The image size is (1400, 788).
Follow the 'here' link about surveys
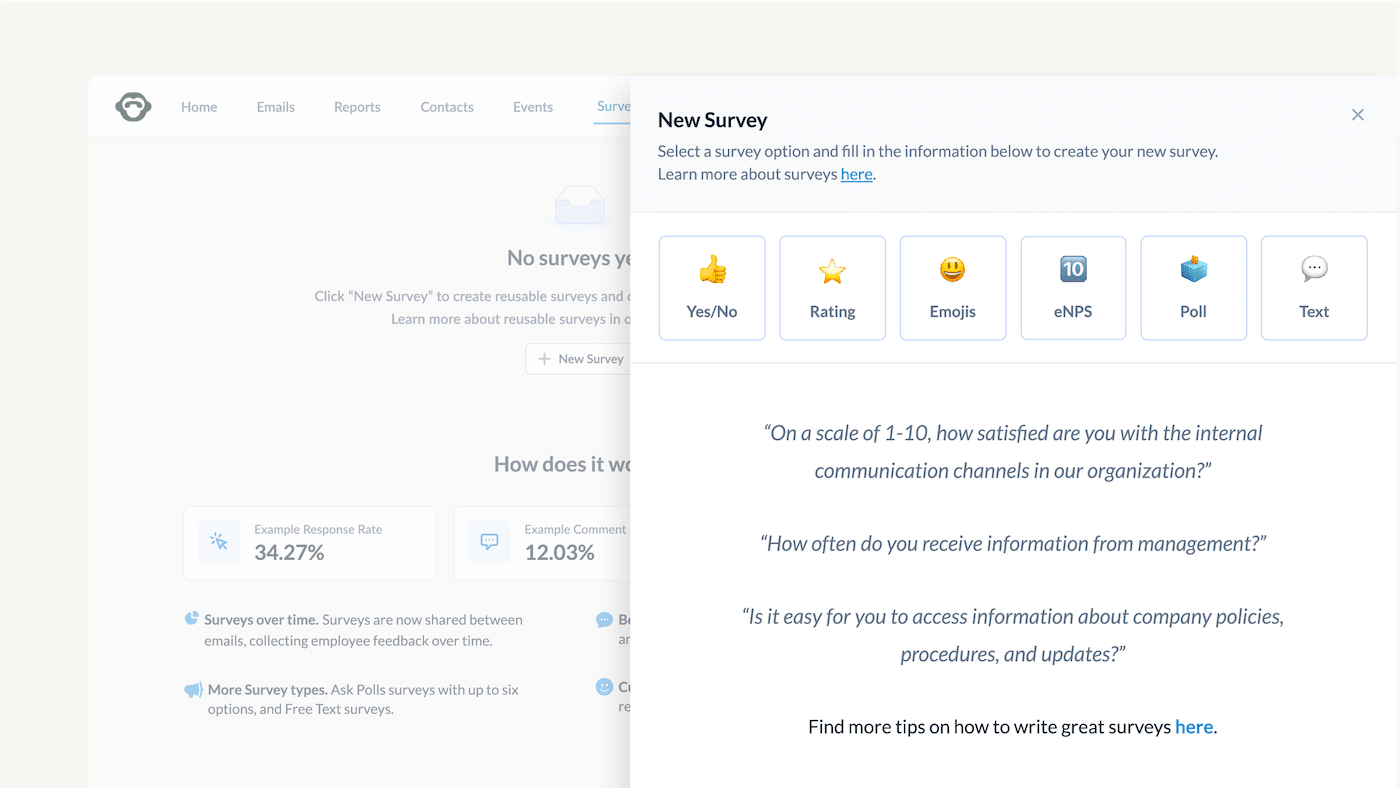[x=856, y=174]
